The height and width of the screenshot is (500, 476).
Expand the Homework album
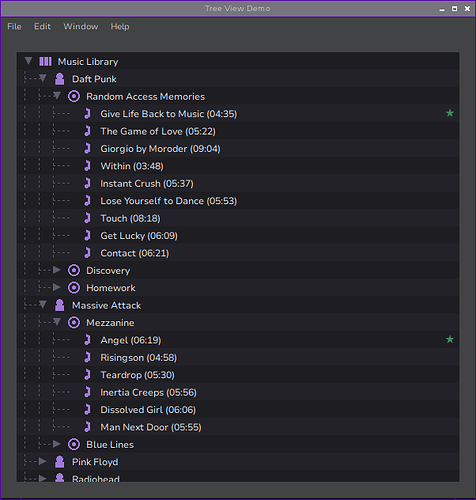pos(57,287)
